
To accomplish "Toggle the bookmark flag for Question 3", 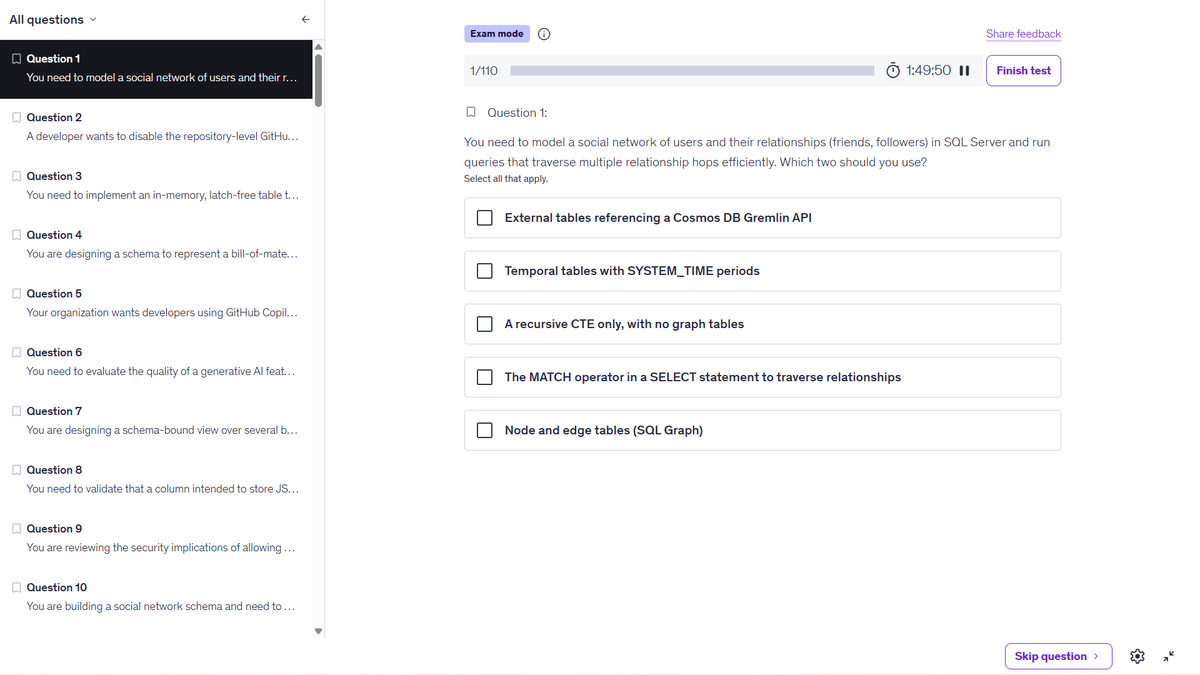I will (x=16, y=176).
